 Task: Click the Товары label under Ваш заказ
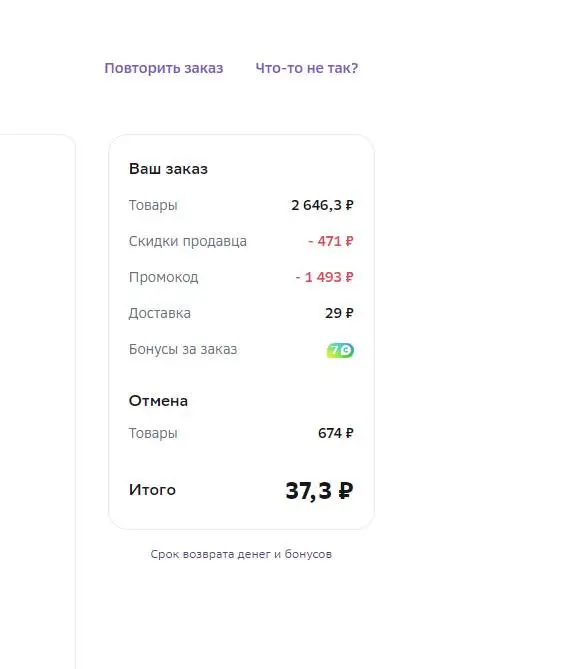pyautogui.click(x=153, y=205)
